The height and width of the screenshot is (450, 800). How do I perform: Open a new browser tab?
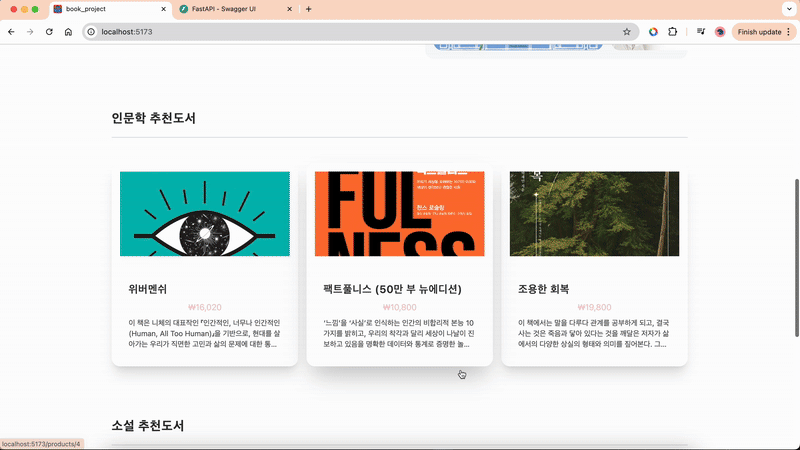pyautogui.click(x=309, y=9)
